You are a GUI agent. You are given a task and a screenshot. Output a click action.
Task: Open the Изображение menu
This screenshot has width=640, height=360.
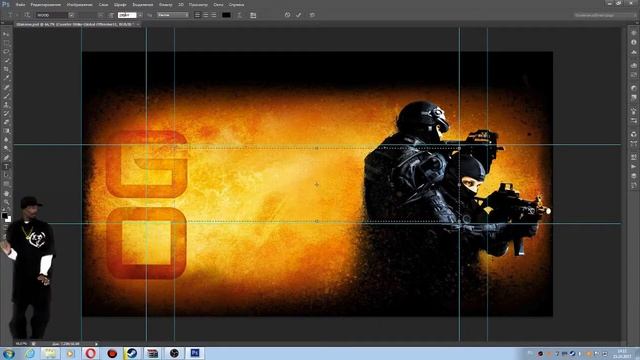79,4
